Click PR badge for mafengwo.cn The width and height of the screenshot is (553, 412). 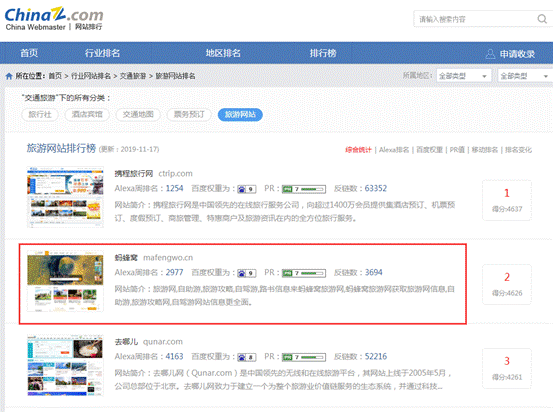click(304, 273)
